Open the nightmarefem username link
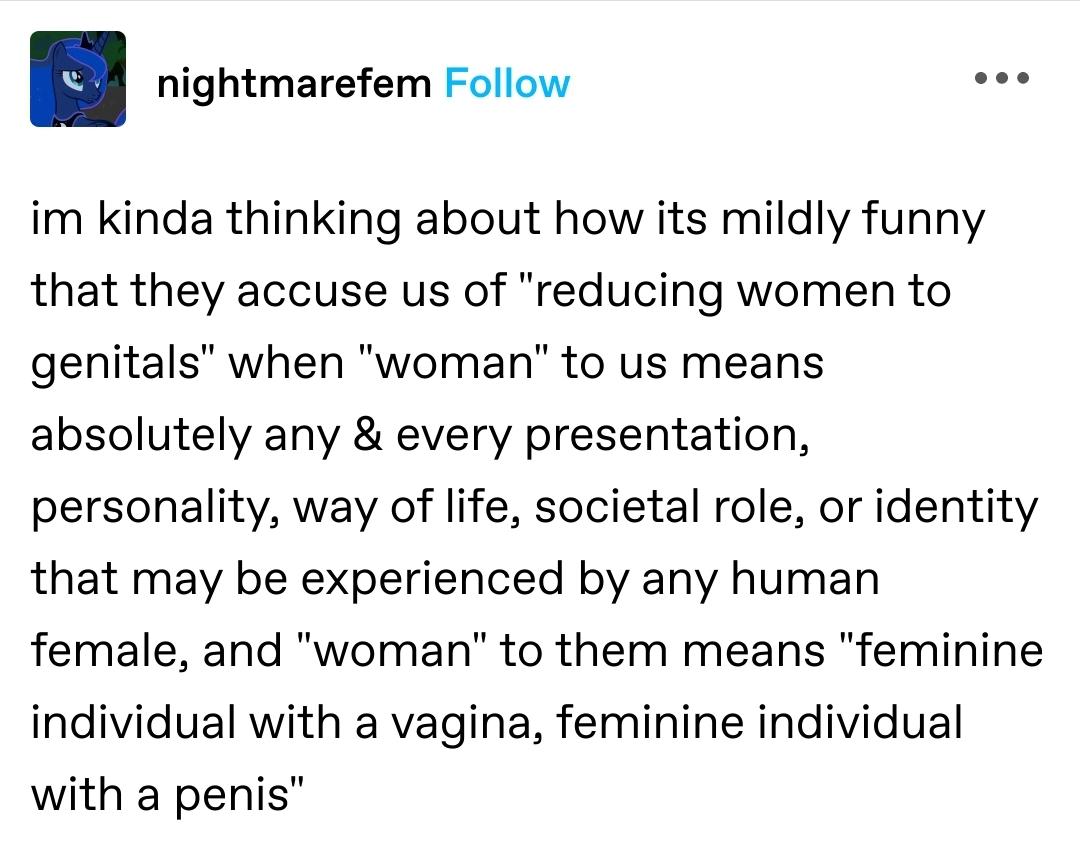Viewport: 1080px width, 845px height. pos(294,84)
